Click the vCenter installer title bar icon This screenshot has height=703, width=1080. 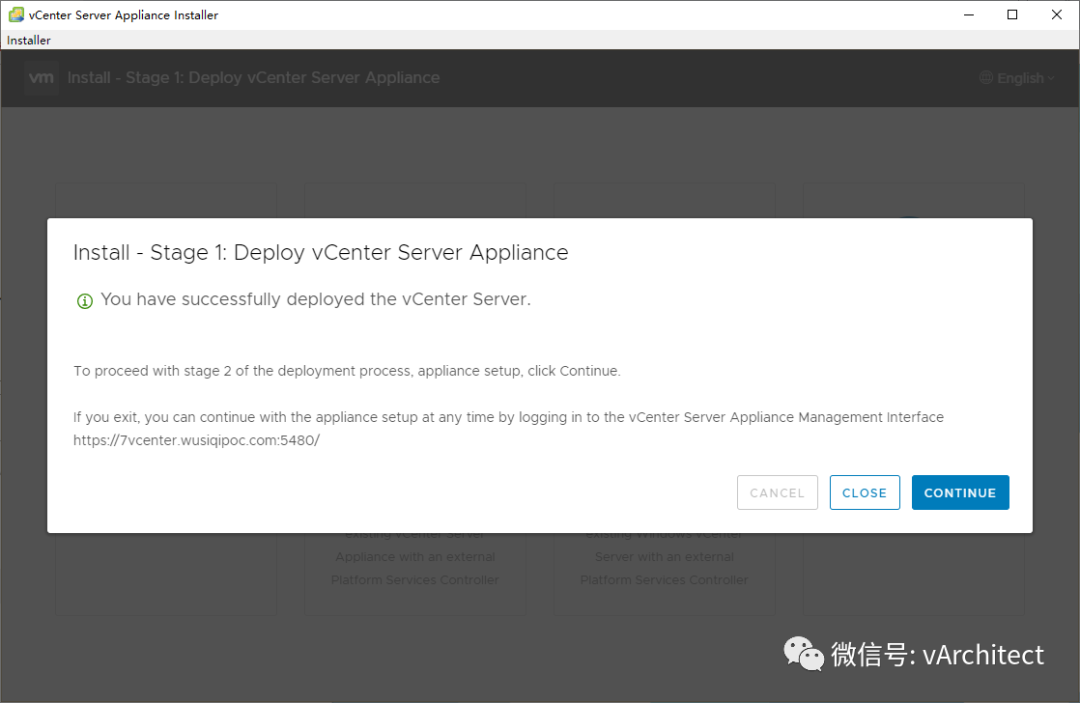(16, 14)
